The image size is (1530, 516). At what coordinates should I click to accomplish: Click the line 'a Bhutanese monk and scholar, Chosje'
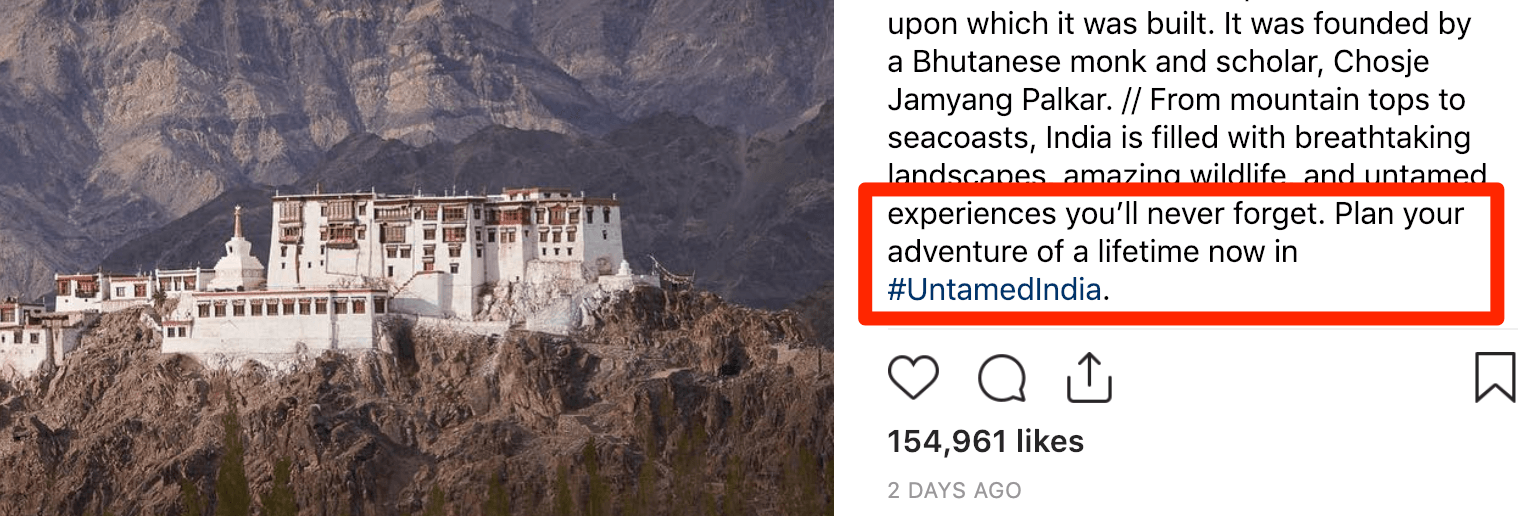(x=1158, y=62)
